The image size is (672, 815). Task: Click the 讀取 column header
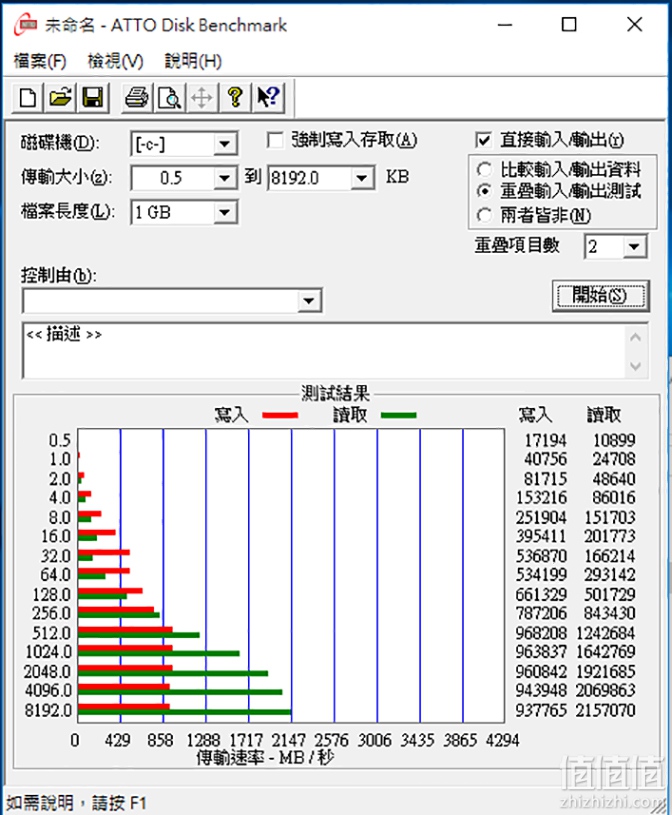point(604,415)
